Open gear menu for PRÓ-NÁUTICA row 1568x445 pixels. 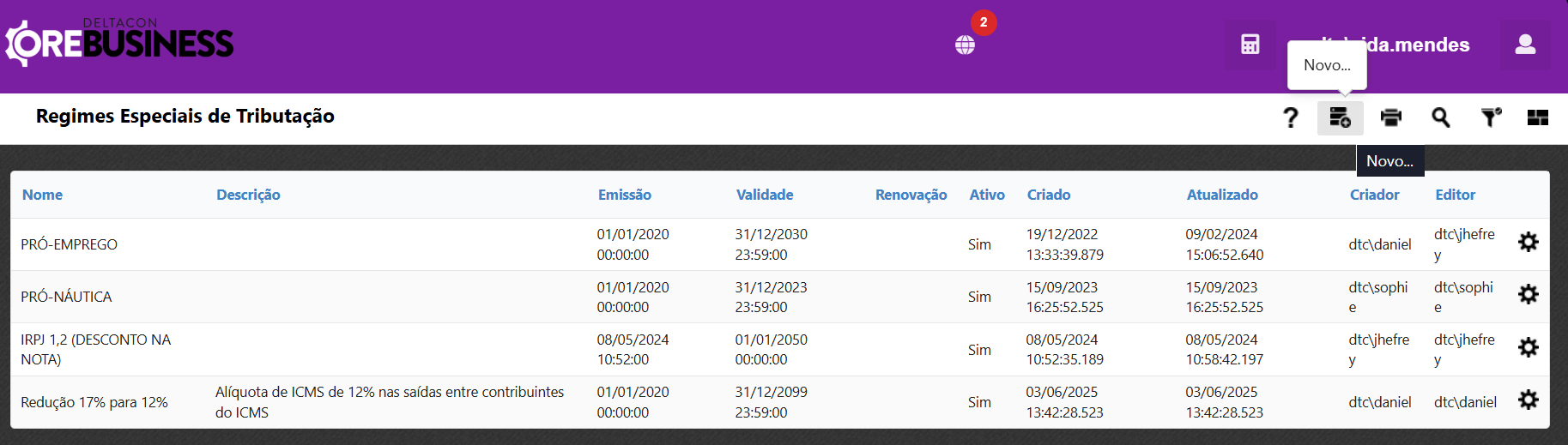pos(1528,295)
